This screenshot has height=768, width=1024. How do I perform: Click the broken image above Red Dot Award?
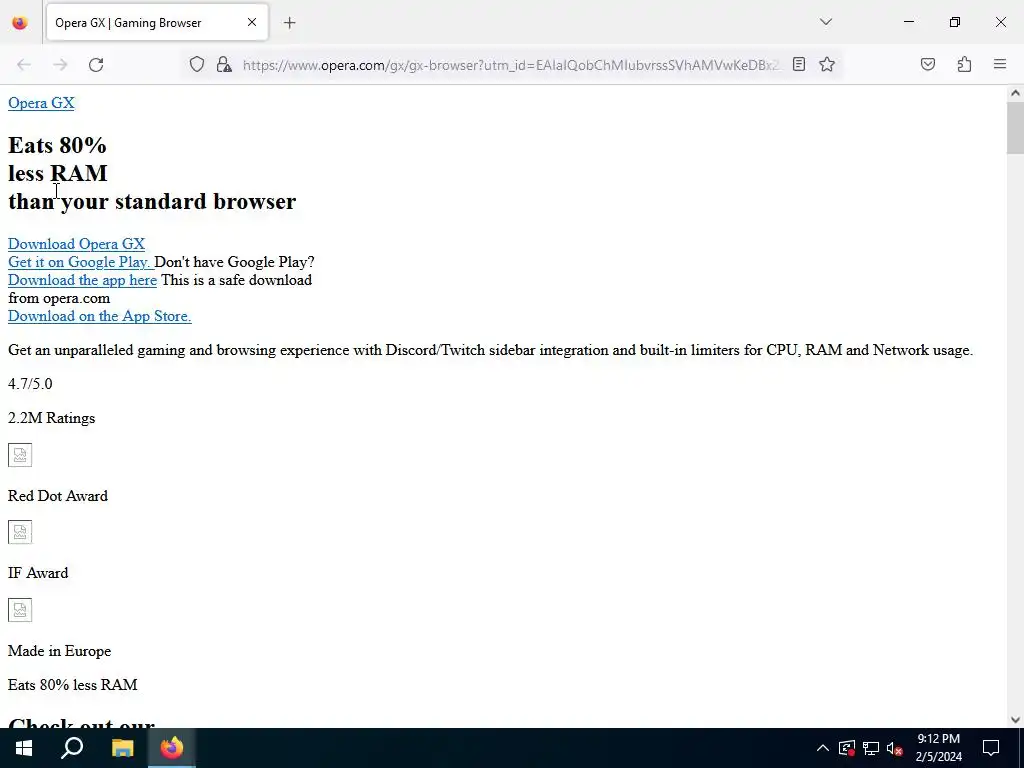point(20,455)
